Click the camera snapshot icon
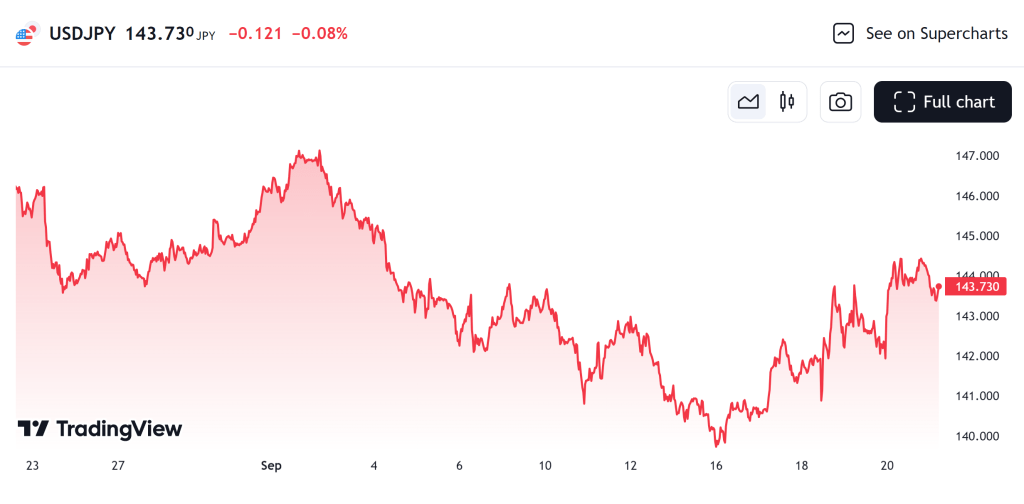This screenshot has width=1024, height=504. [x=841, y=102]
